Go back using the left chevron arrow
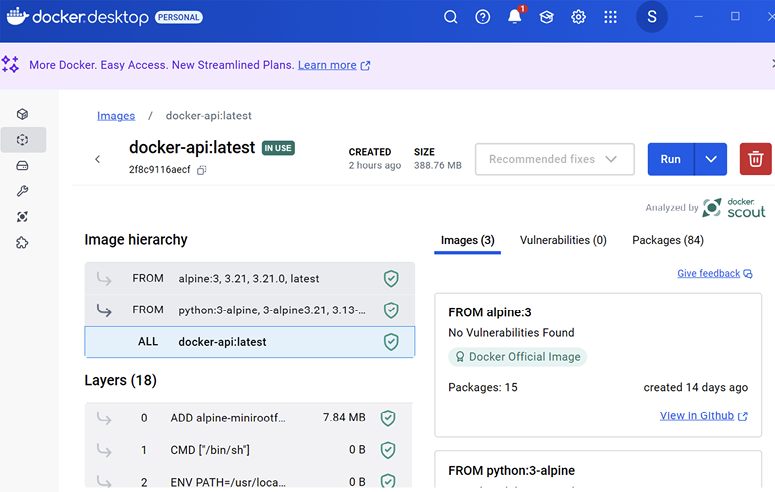775x492 pixels. pyautogui.click(x=97, y=159)
